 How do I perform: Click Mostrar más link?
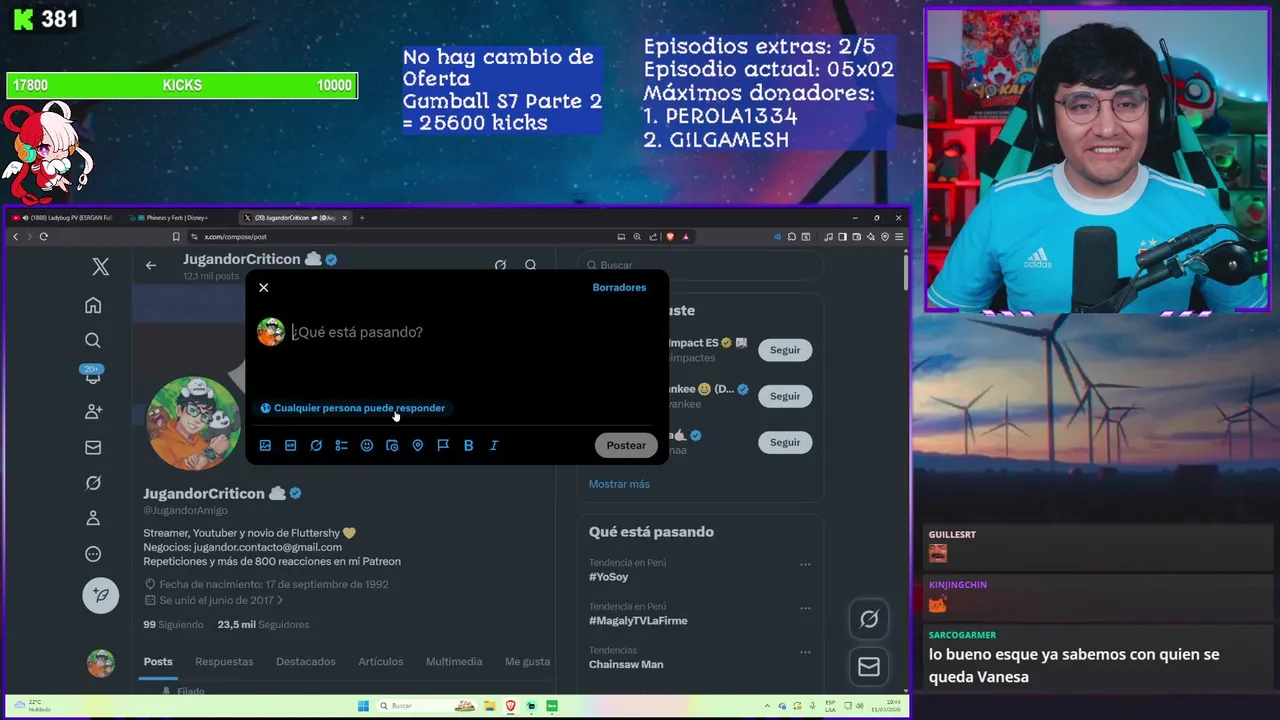coord(619,484)
